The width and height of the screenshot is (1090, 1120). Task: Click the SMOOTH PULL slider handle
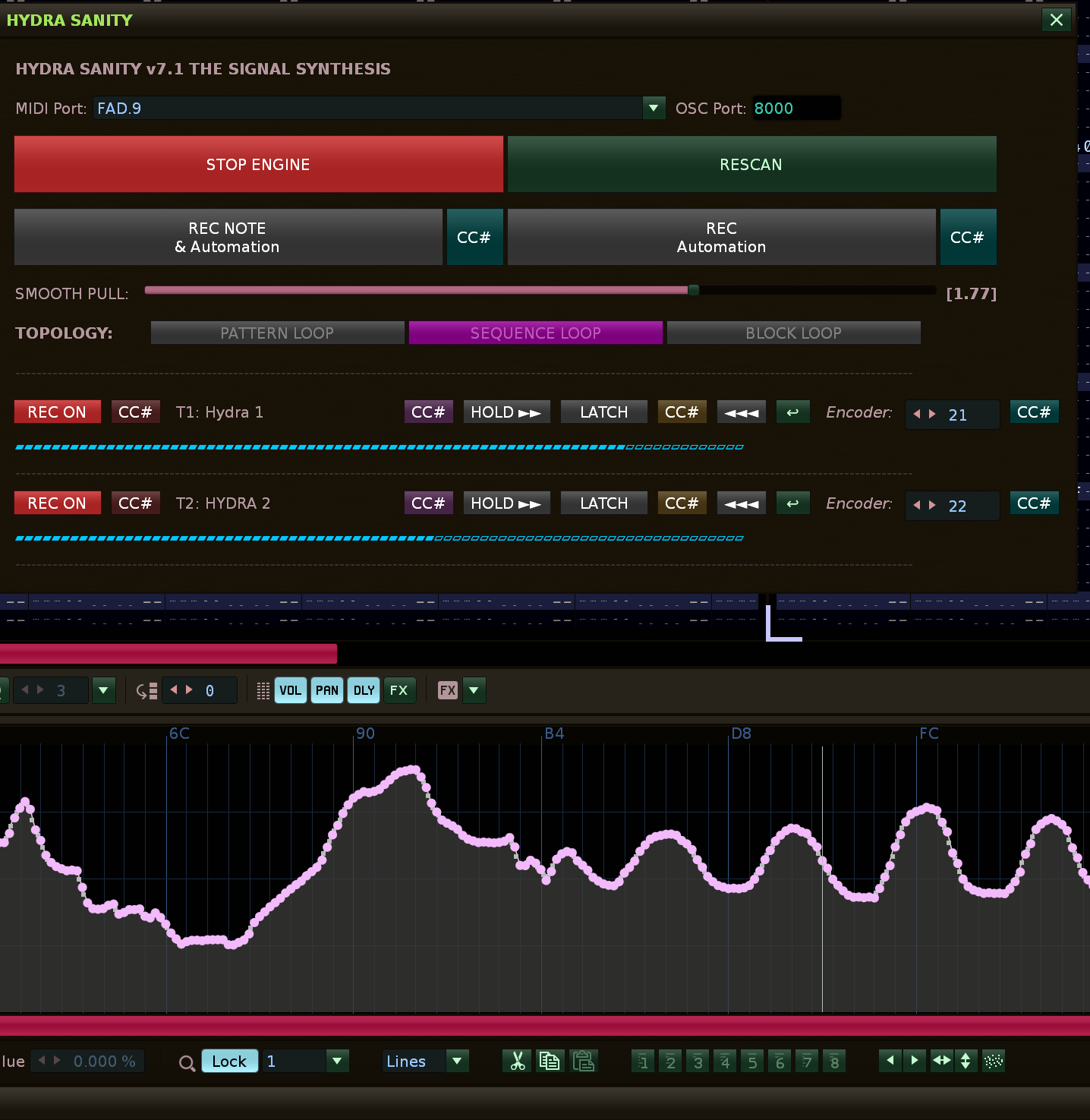click(x=693, y=290)
